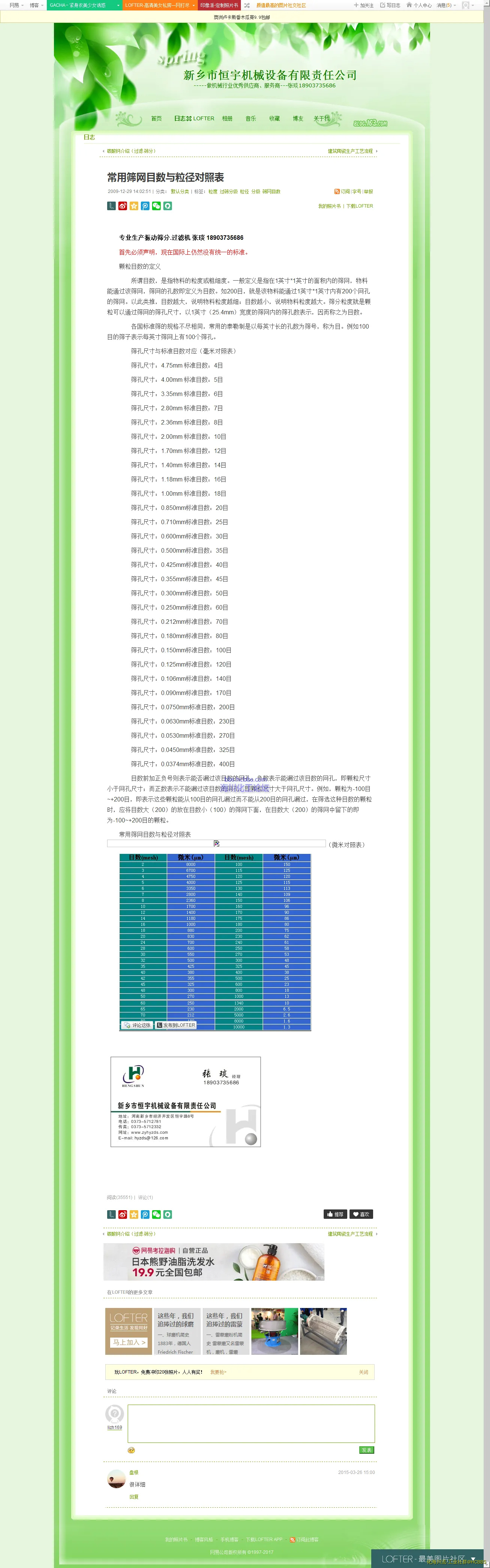Click 发布到LOFTER button on table image
This screenshot has height=1568, width=490.
click(x=176, y=1025)
